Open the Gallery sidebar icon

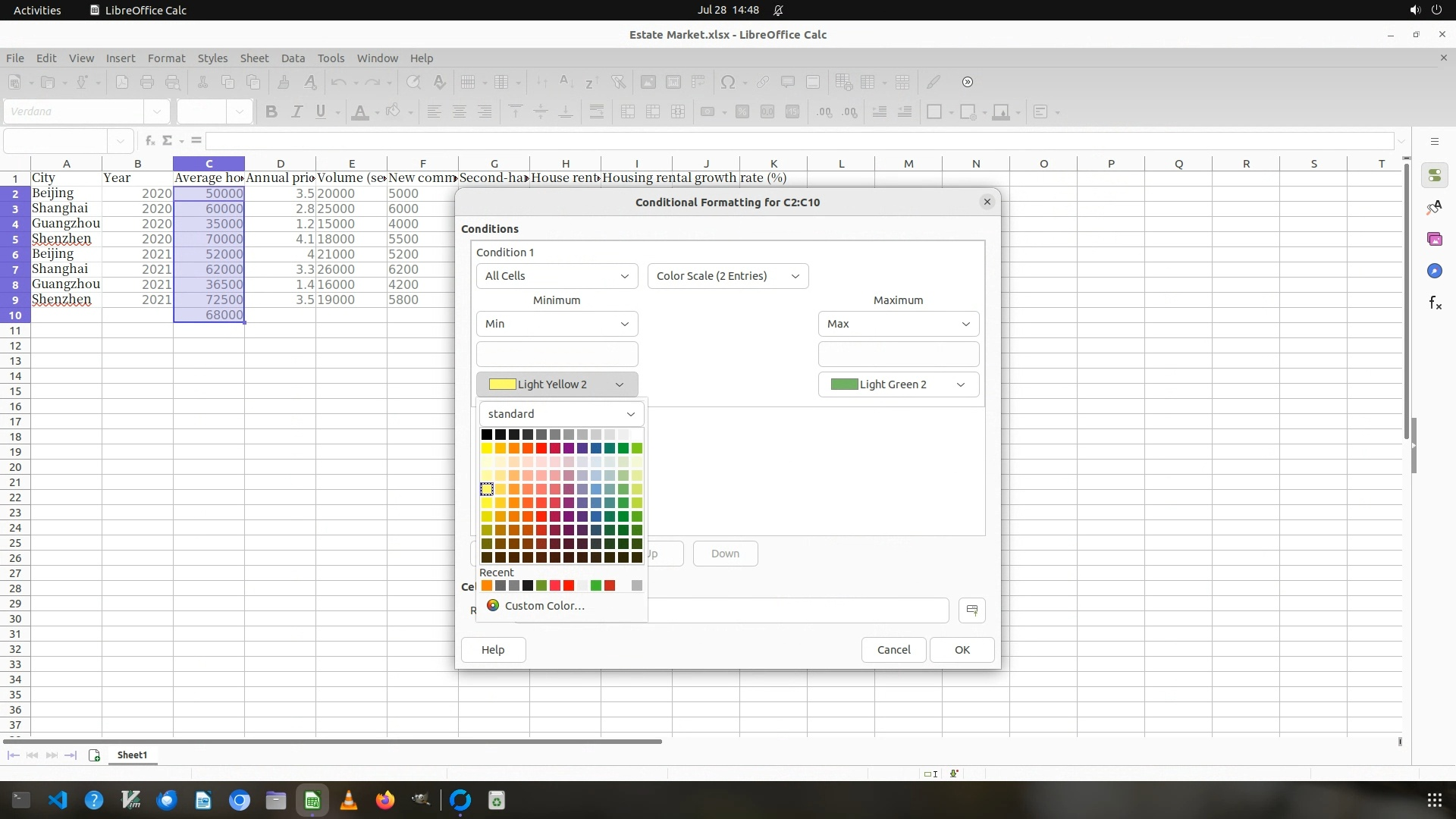point(1434,240)
